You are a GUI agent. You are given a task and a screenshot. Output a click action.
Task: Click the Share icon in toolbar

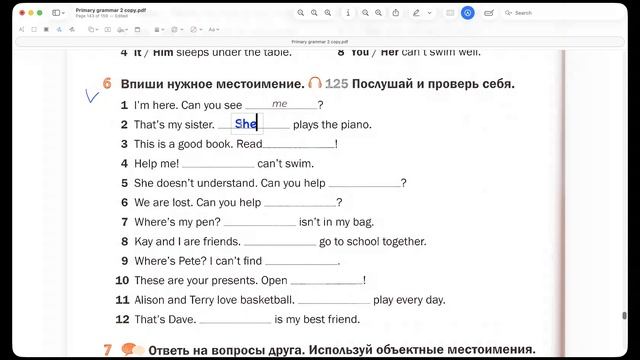396,13
